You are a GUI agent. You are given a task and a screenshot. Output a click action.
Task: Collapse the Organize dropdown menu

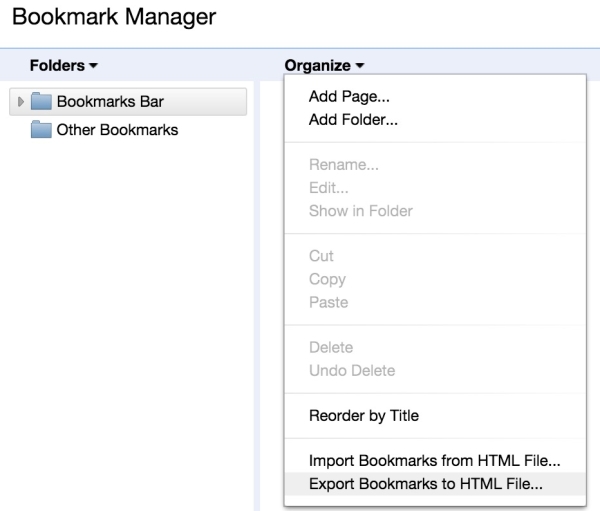tap(324, 65)
